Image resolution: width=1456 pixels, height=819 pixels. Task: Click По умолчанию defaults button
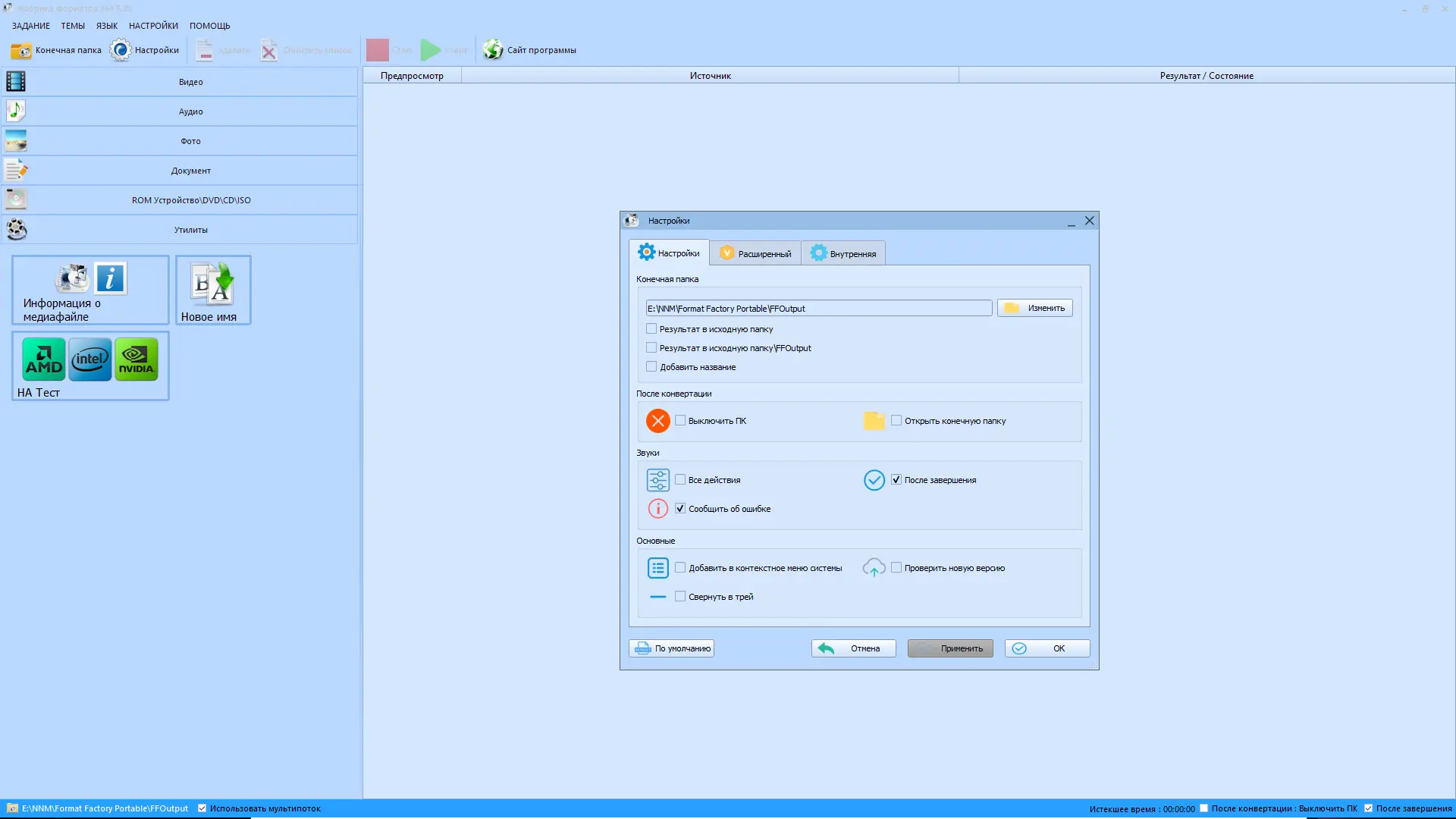[x=671, y=648]
